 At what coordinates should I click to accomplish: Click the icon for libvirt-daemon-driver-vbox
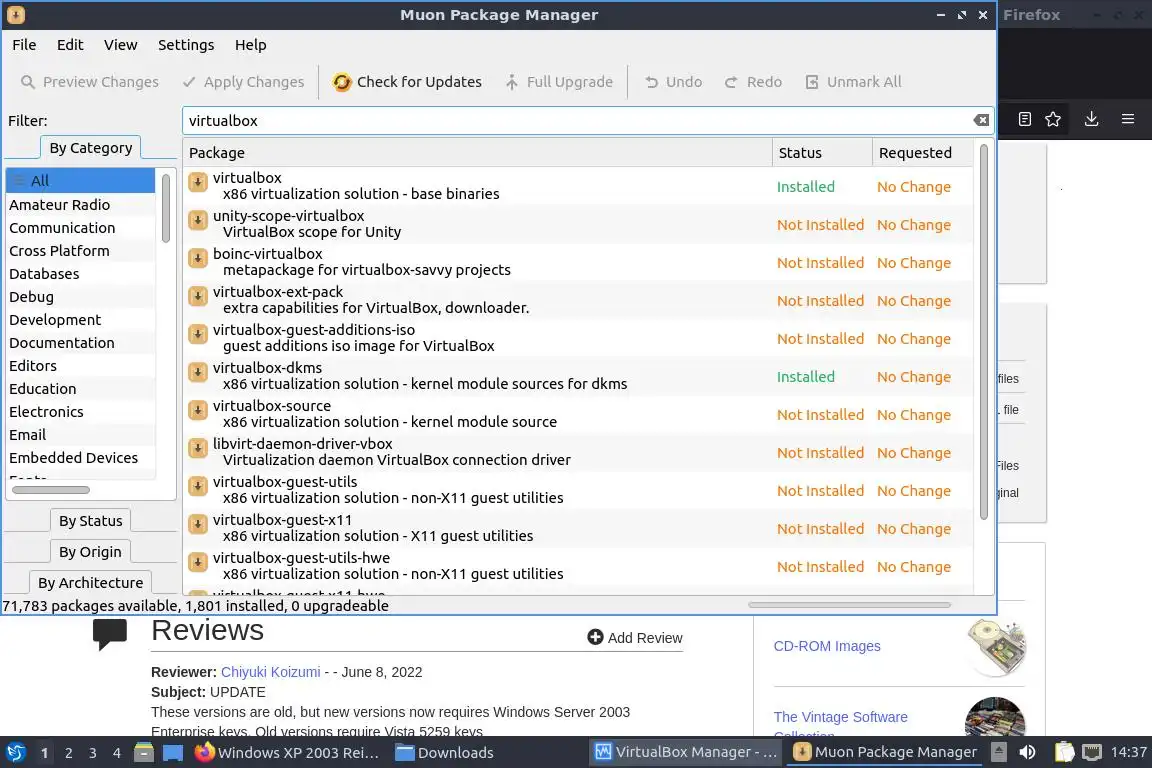198,448
